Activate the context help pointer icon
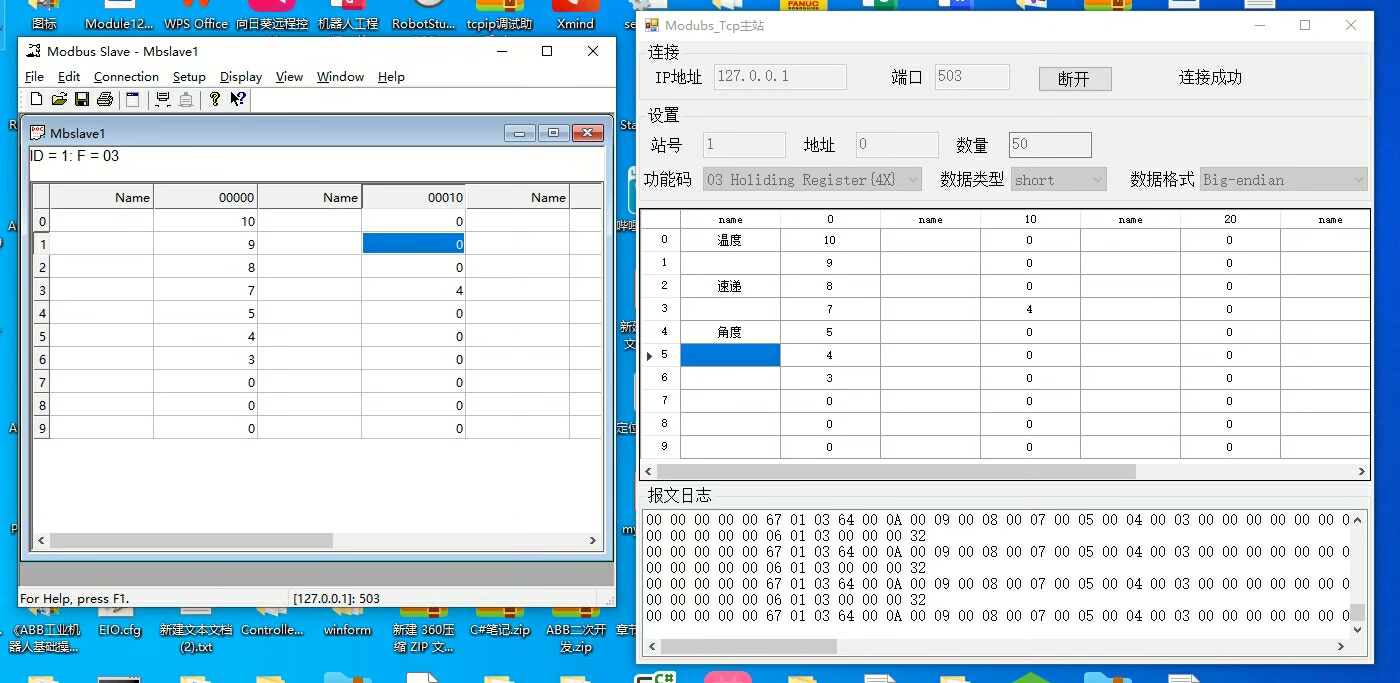Viewport: 1400px width, 683px height. (x=238, y=99)
